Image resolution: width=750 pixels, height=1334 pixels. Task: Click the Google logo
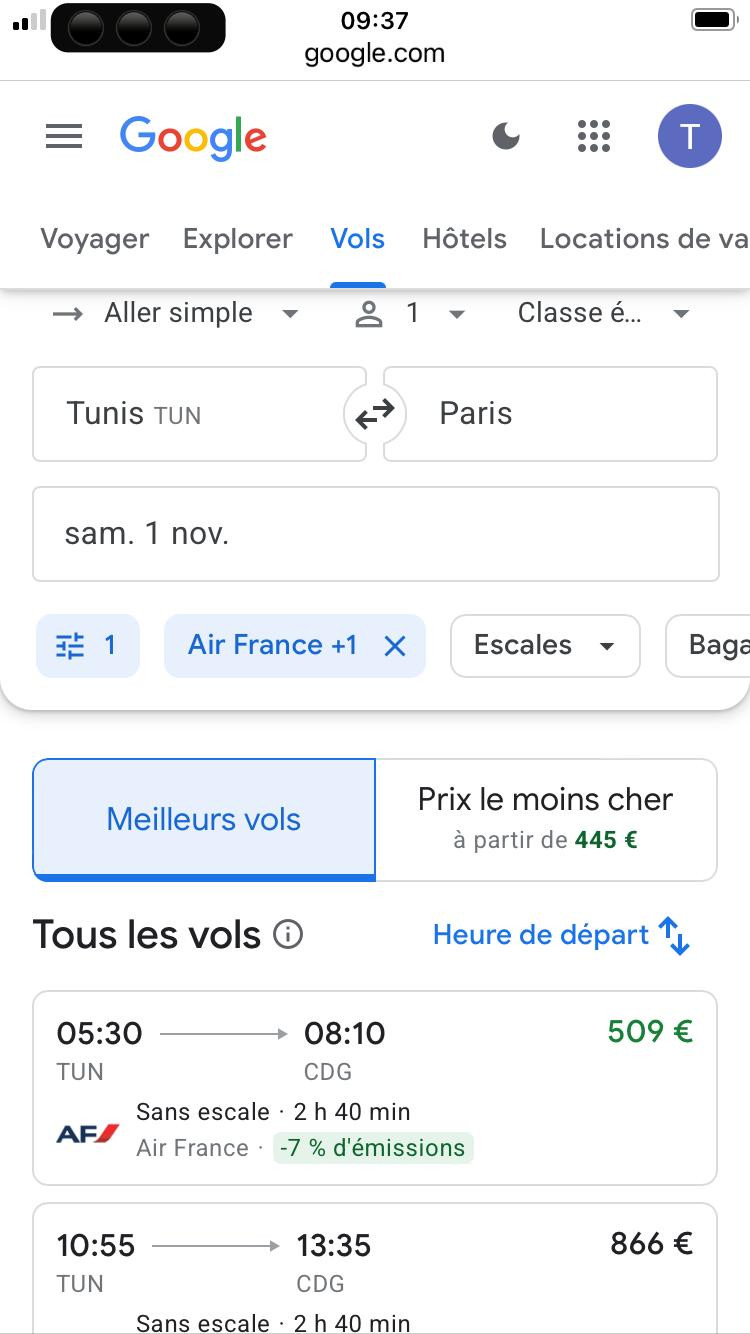(x=193, y=137)
